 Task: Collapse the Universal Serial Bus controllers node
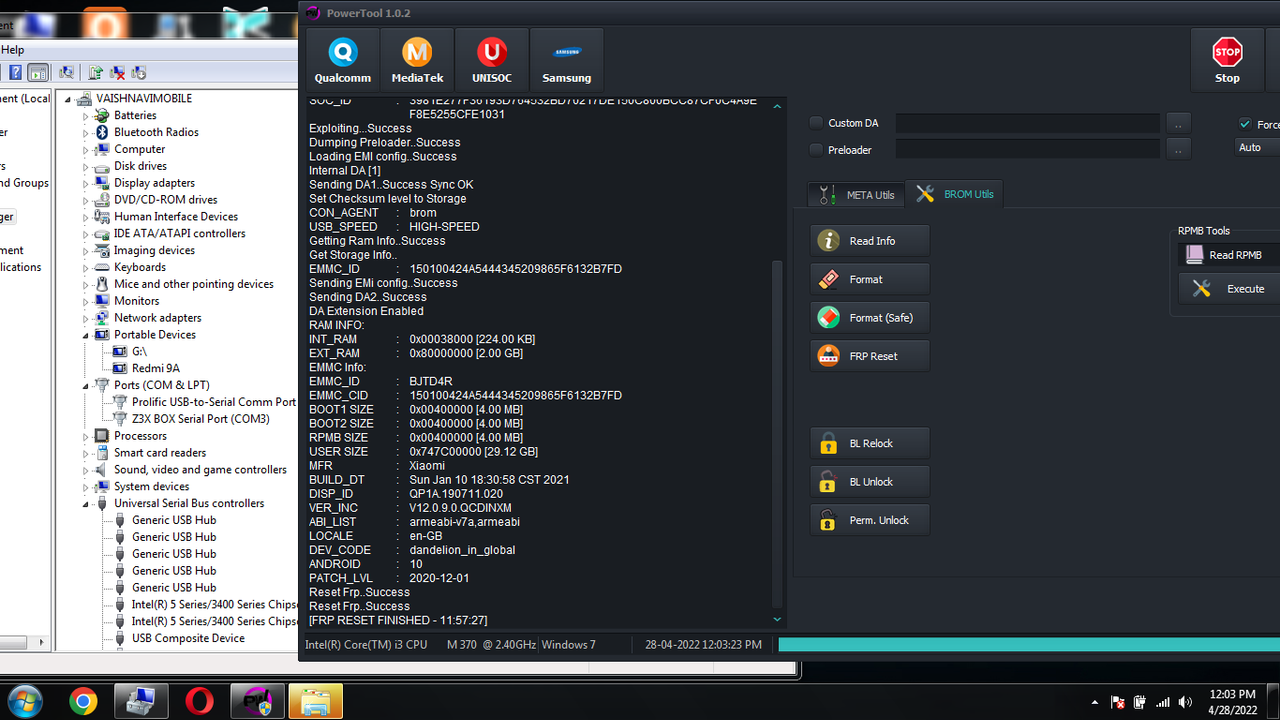click(86, 504)
